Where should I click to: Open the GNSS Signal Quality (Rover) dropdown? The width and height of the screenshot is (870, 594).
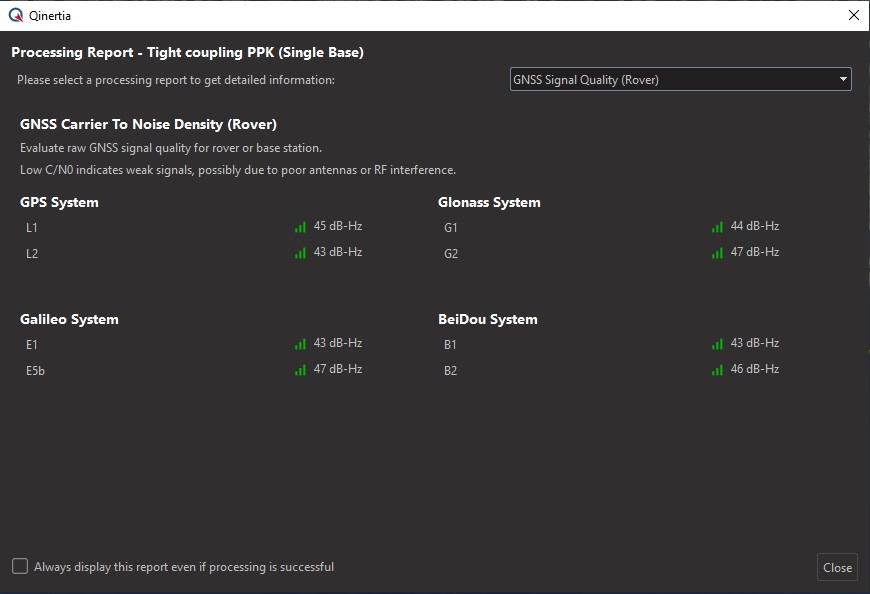(x=680, y=79)
